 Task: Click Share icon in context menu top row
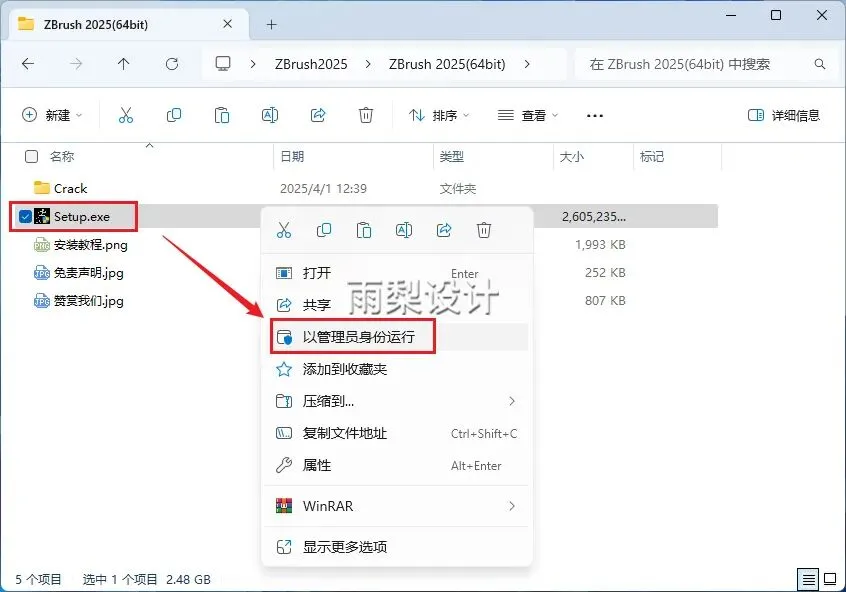click(444, 230)
